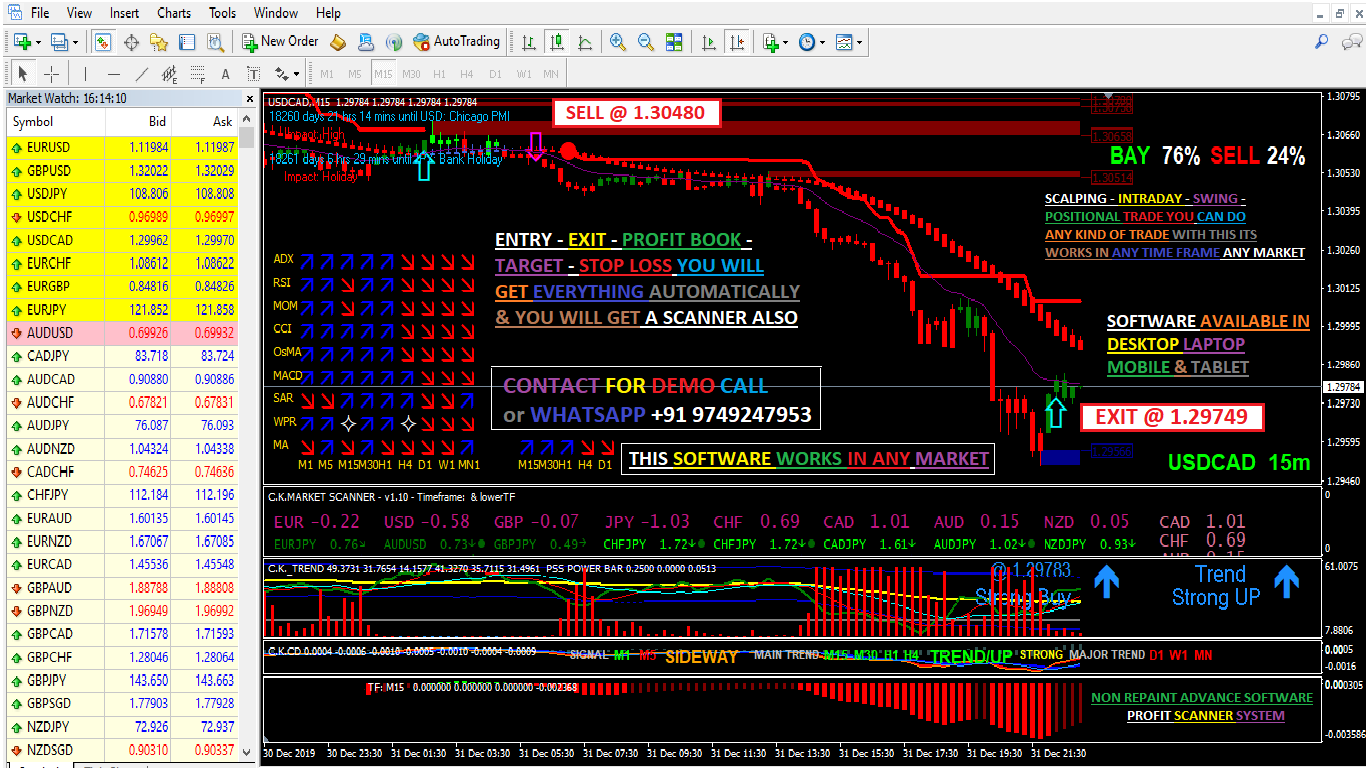Expand the New Chart dropdown arrow
The height and width of the screenshot is (768, 1366).
click(x=38, y=43)
